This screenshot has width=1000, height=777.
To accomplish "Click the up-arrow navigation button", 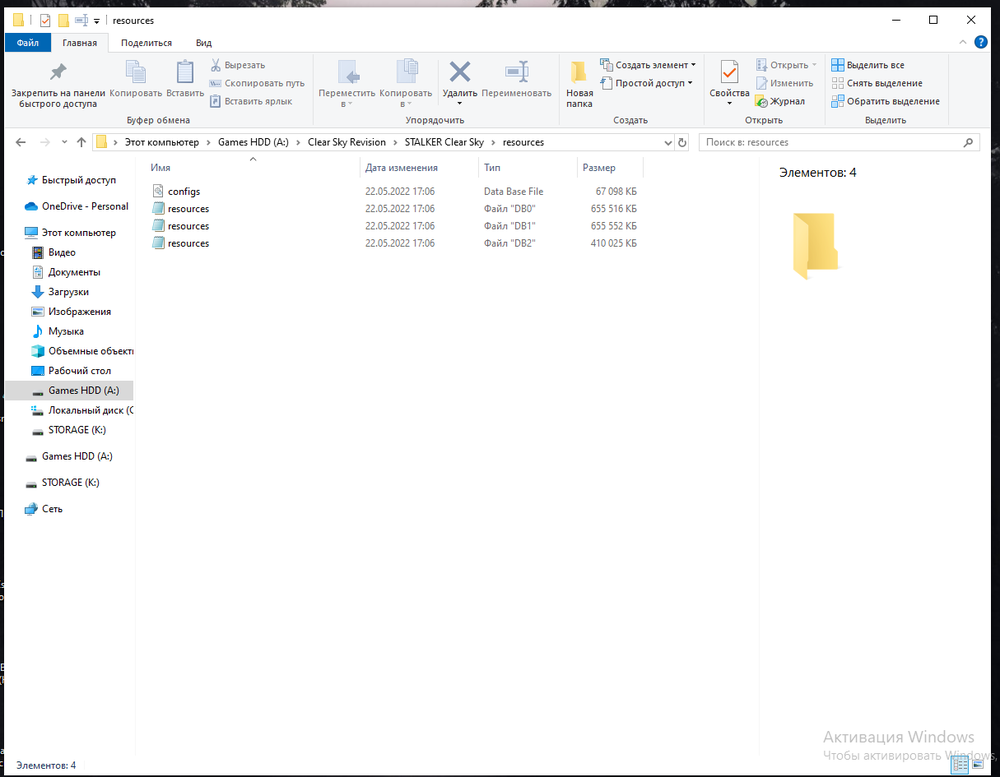I will [80, 142].
